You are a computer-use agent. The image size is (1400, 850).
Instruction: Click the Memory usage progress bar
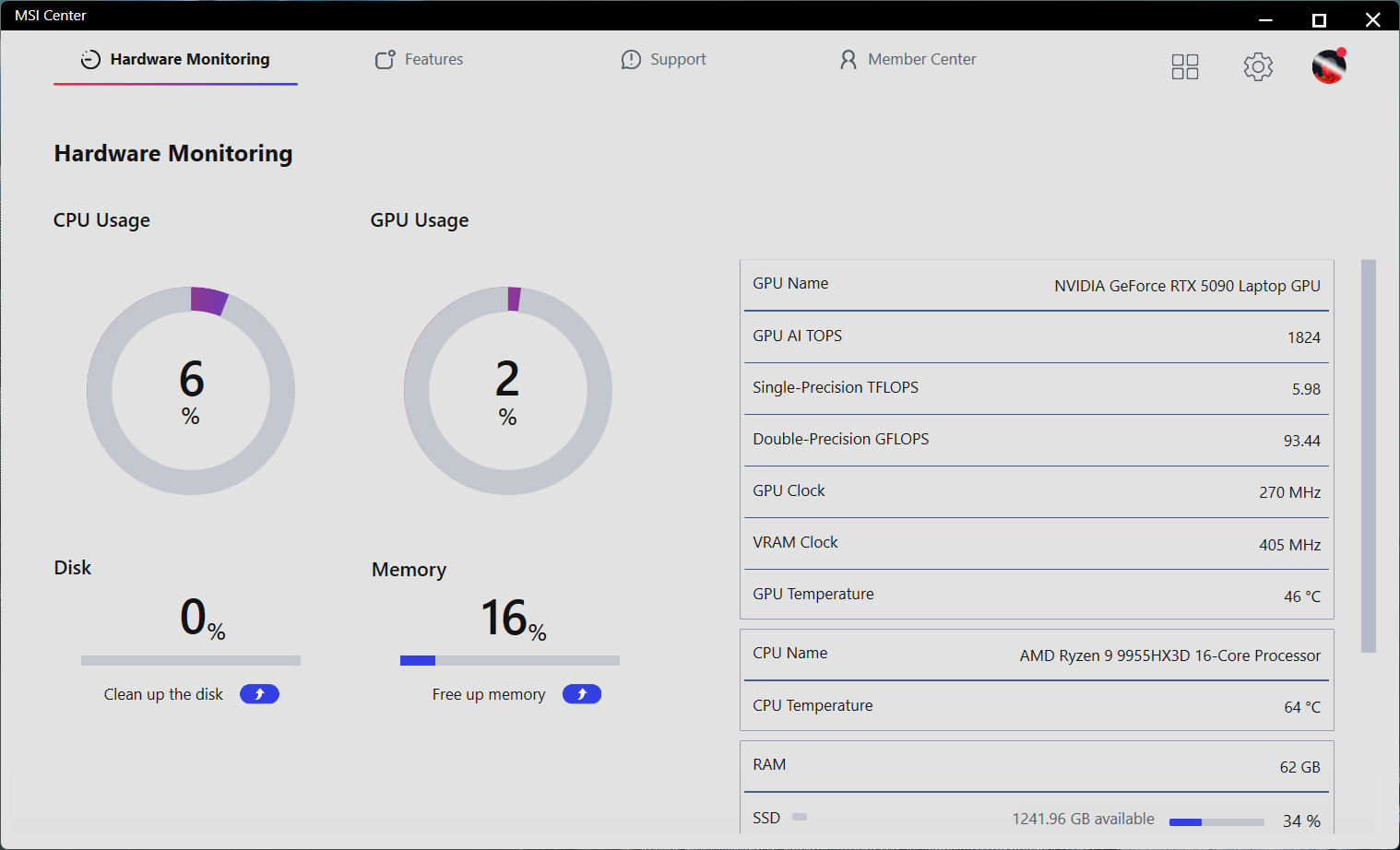pyautogui.click(x=510, y=660)
